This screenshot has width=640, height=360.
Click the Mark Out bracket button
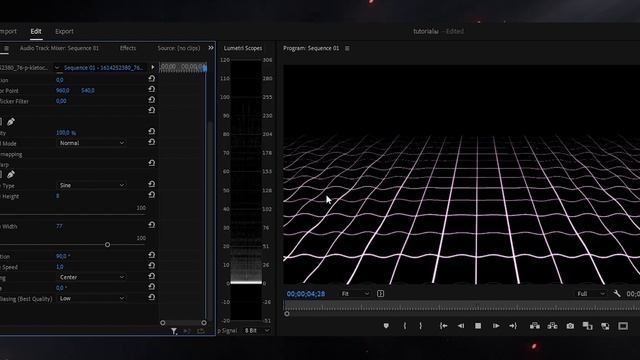pyautogui.click(x=420, y=326)
